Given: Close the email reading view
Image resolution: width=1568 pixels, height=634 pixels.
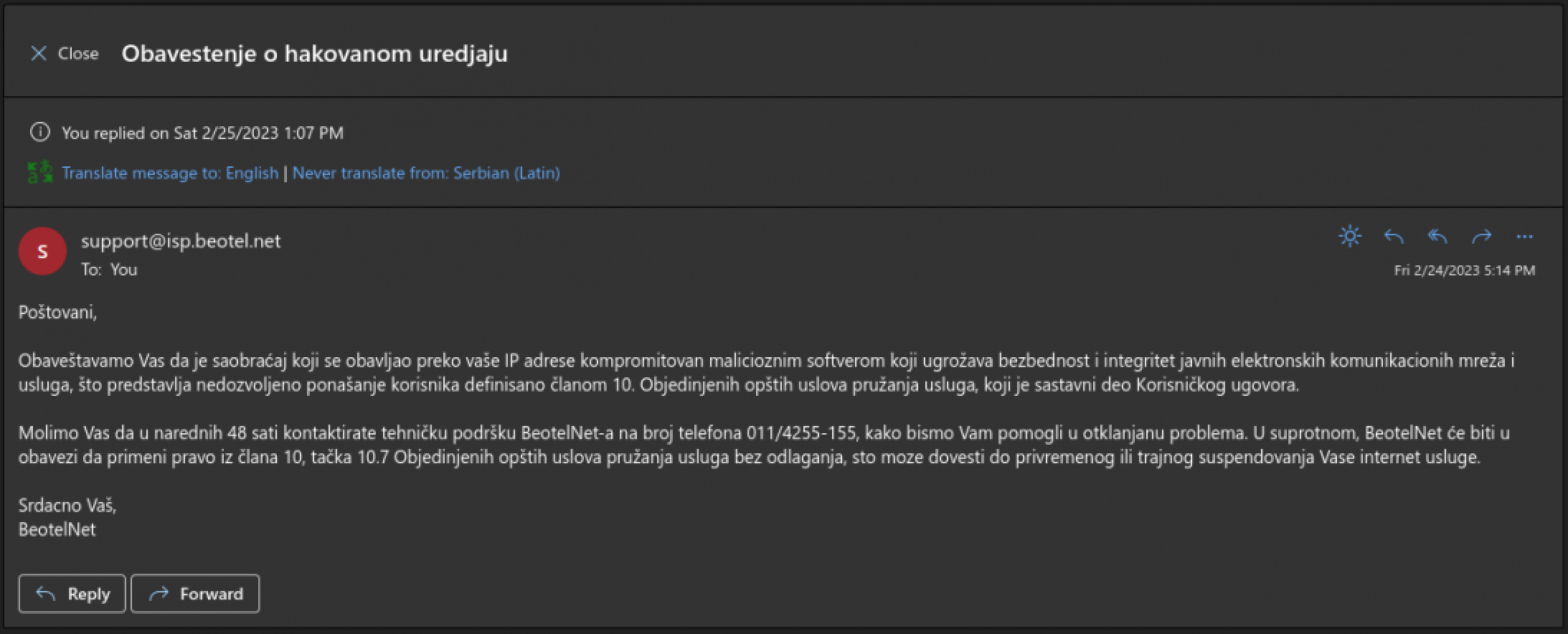Looking at the screenshot, I should 65,54.
